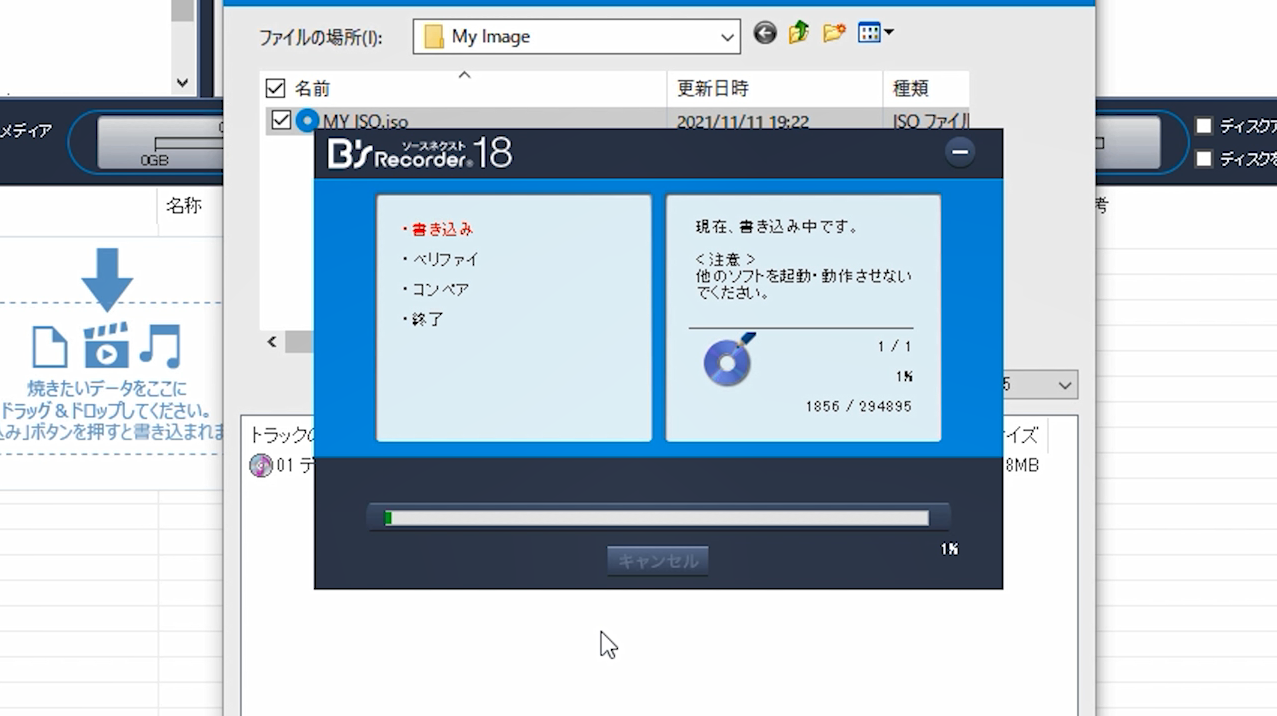The height and width of the screenshot is (716, 1277).
Task: Click the back navigation arrow icon
Action: pos(764,33)
